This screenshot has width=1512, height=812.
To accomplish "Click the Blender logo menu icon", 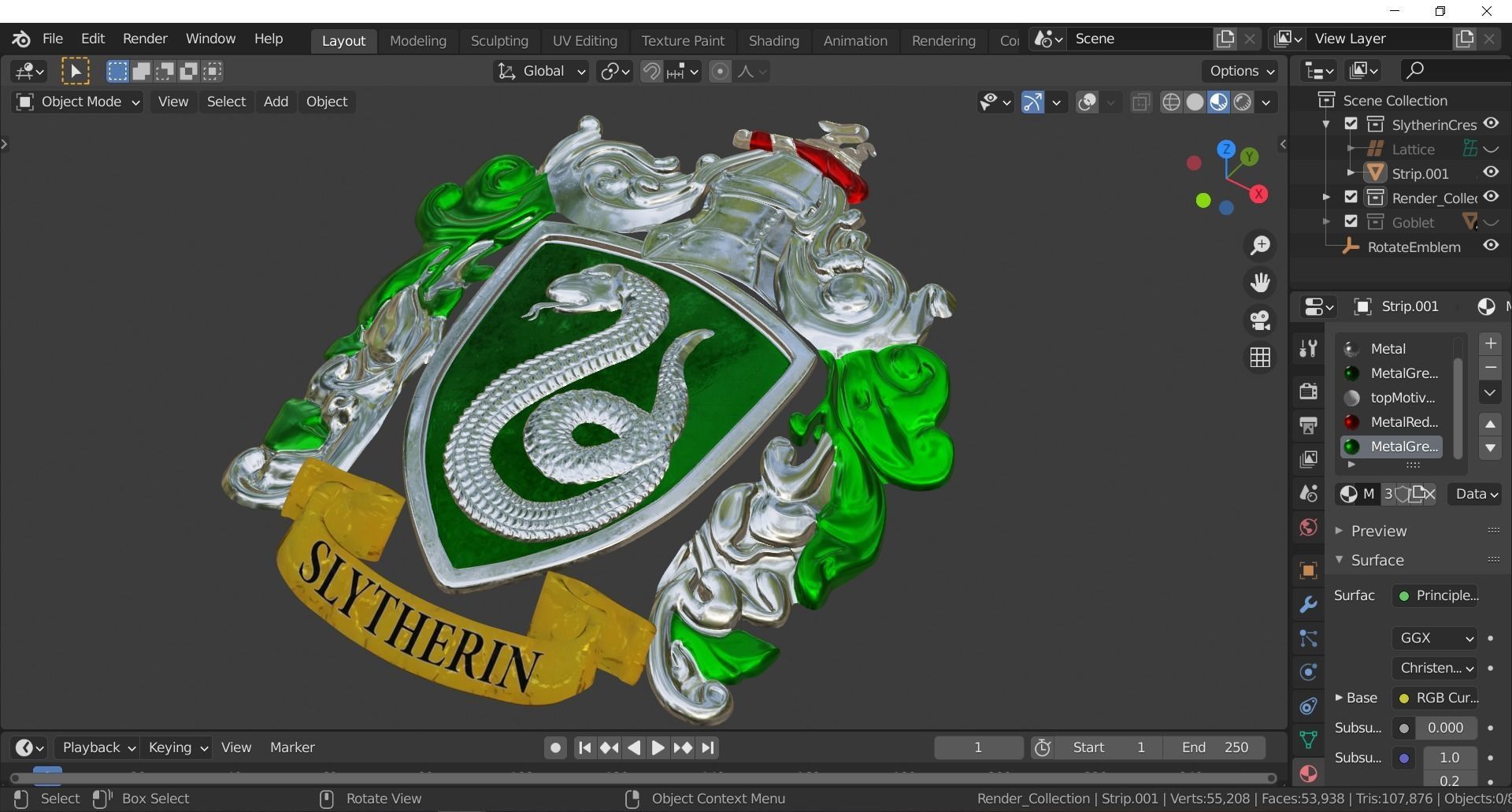I will click(x=21, y=39).
